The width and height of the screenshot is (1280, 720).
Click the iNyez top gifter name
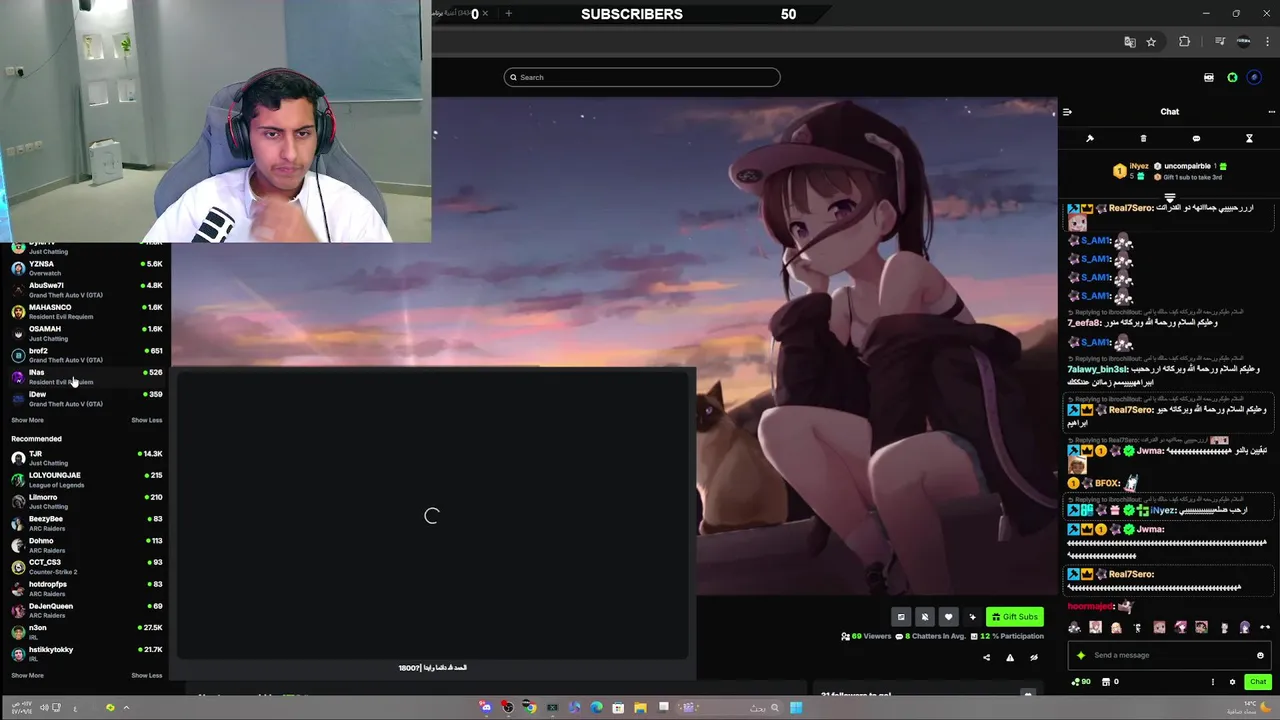pos(1139,166)
